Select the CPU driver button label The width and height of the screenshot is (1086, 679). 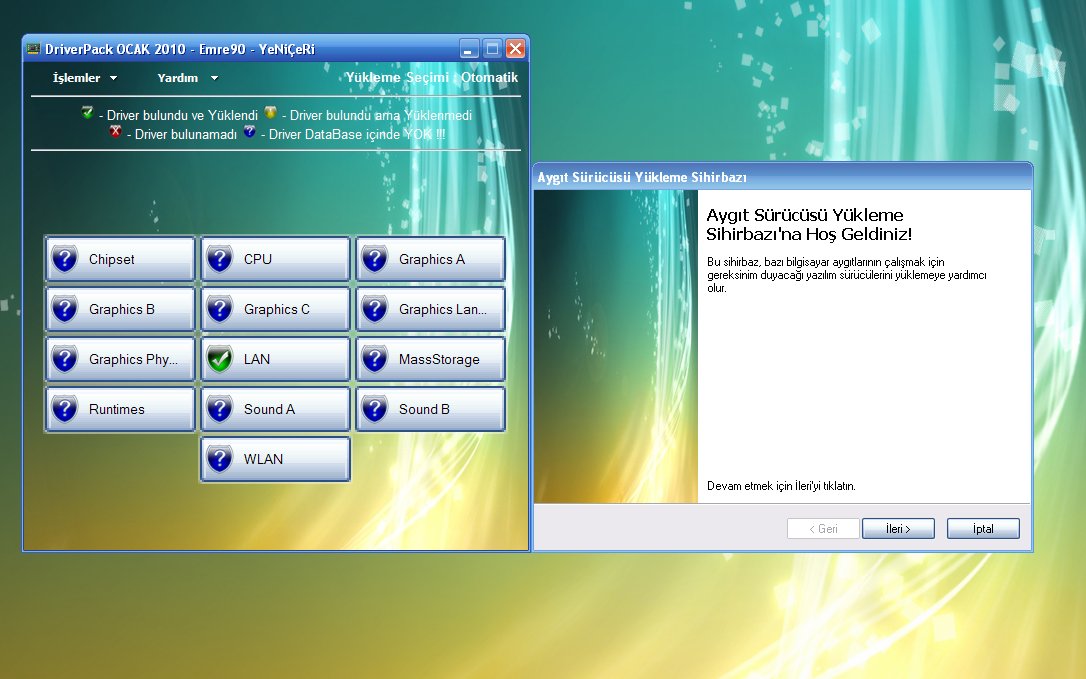(258, 259)
